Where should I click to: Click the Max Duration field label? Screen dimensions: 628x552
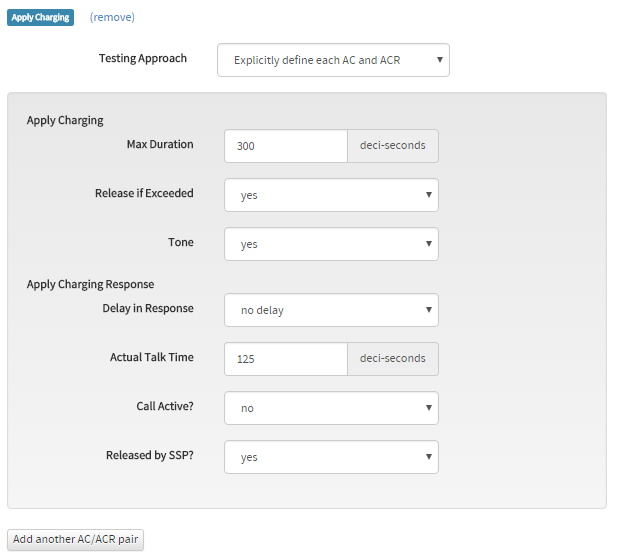(160, 144)
